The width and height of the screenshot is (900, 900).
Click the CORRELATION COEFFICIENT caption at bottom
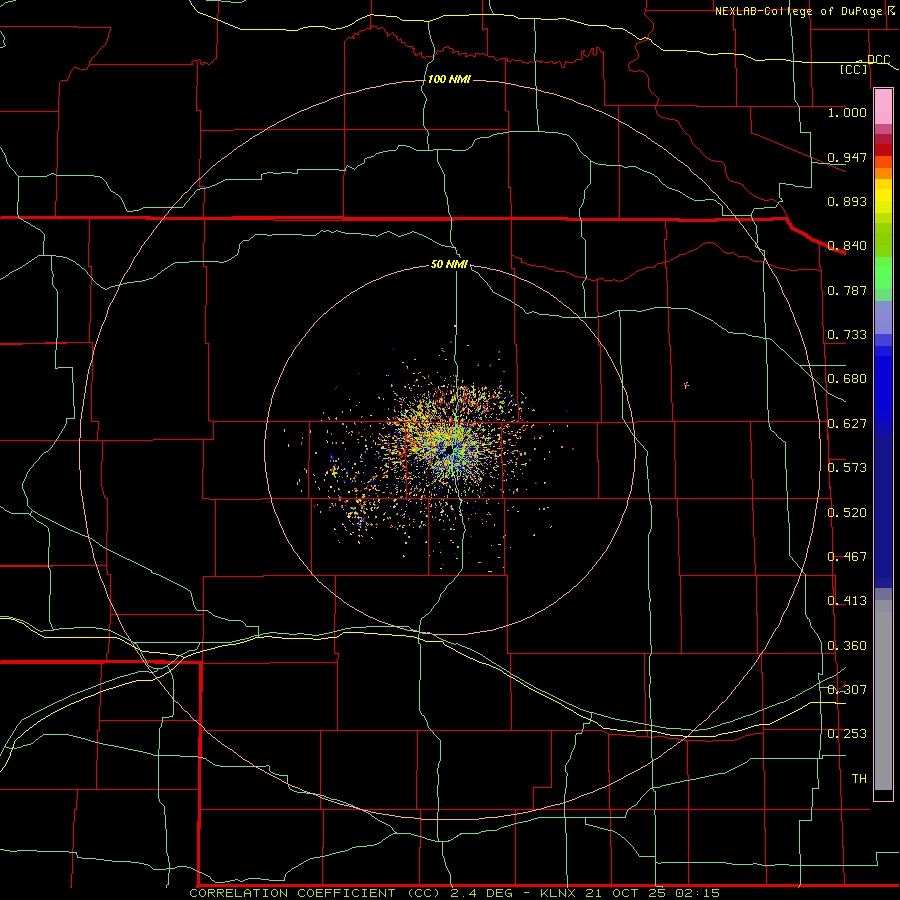[455, 893]
